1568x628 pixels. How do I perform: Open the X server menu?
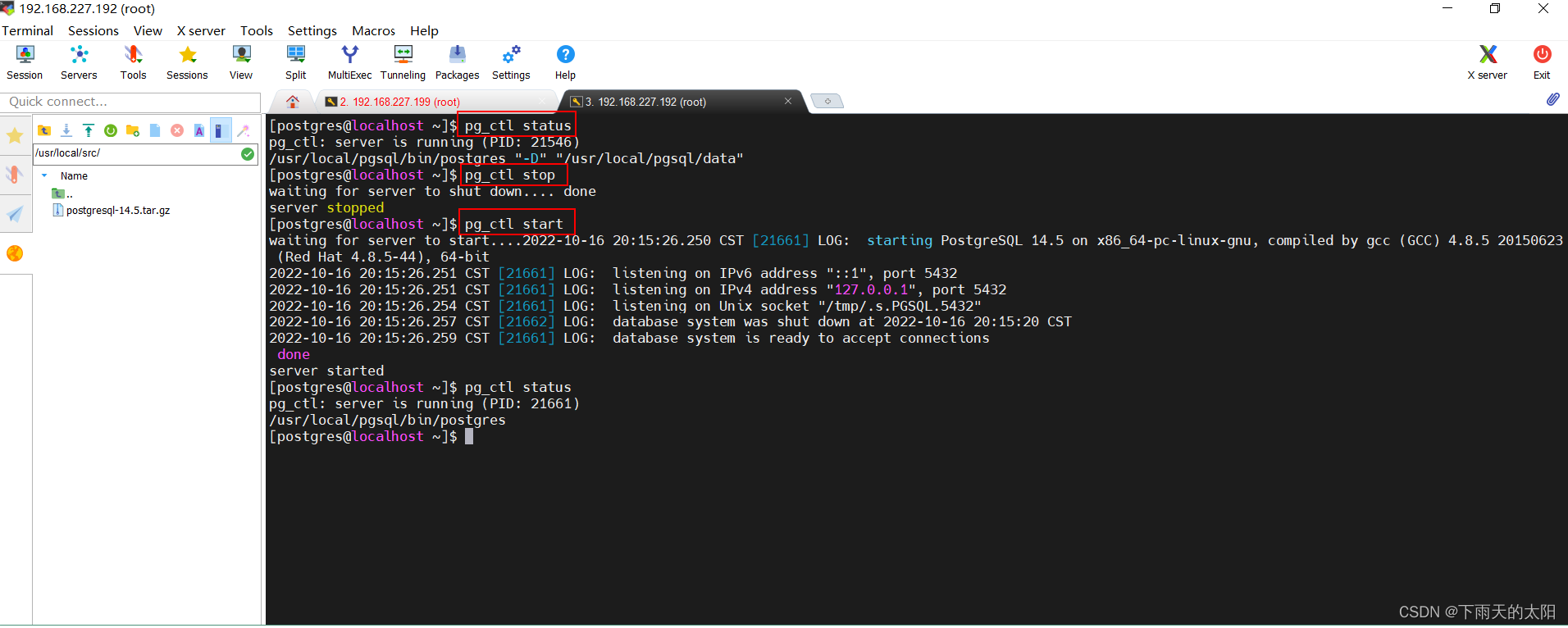[x=201, y=30]
